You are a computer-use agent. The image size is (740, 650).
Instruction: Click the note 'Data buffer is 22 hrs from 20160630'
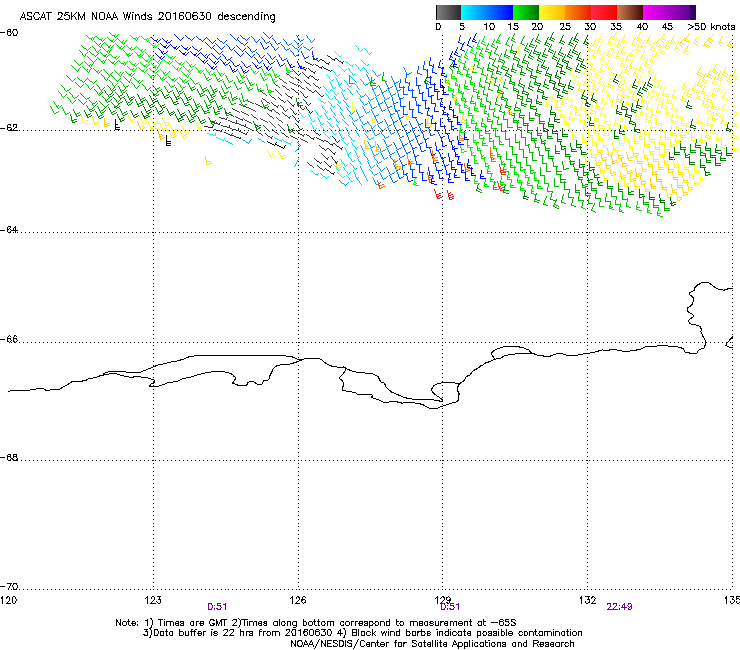(243, 633)
